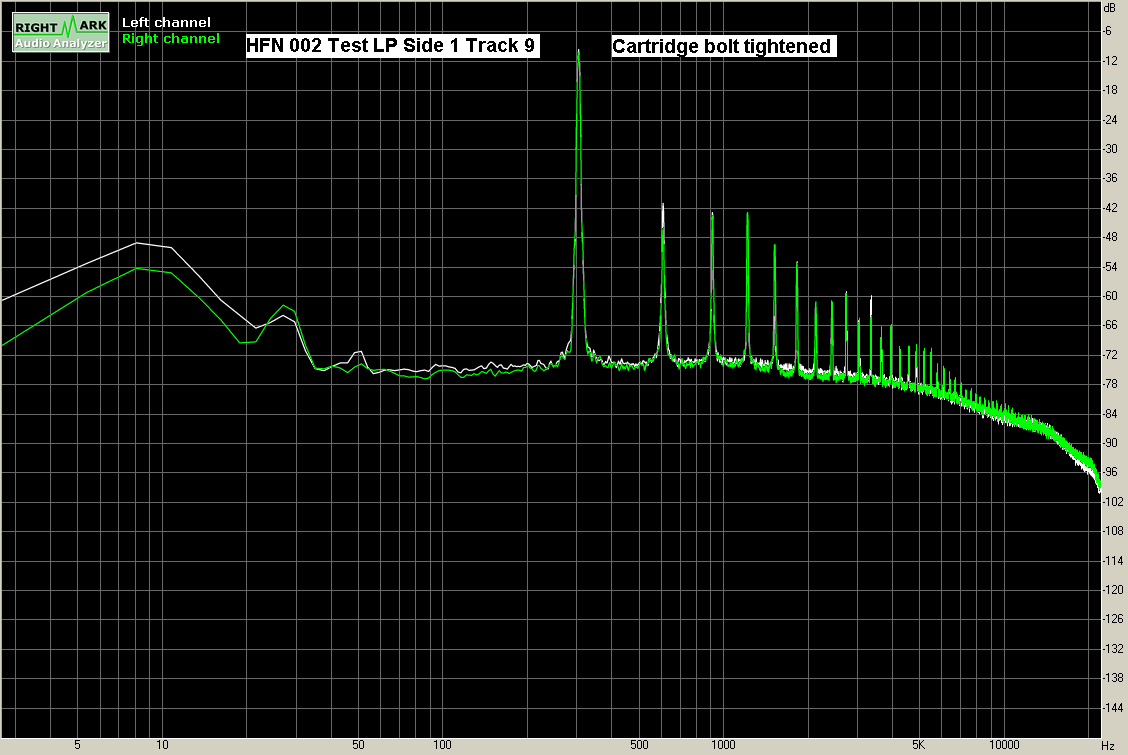This screenshot has height=755, width=1128.
Task: Click the RightMark Audio Analyzer logo
Action: tap(61, 32)
